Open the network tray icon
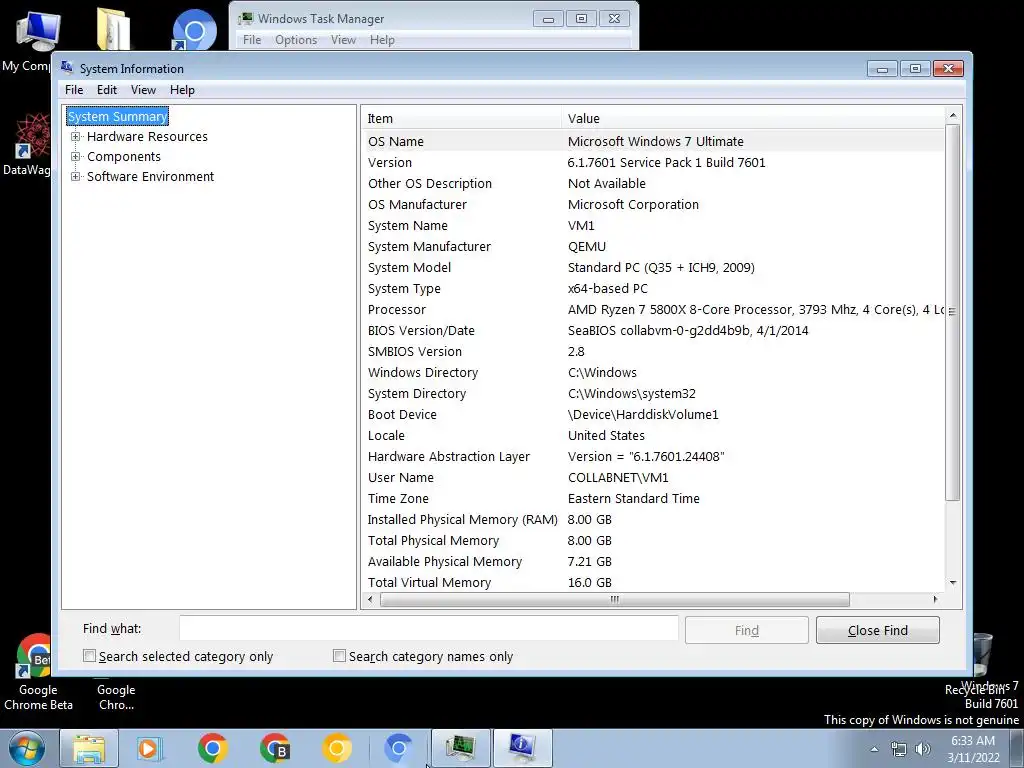 tap(899, 749)
